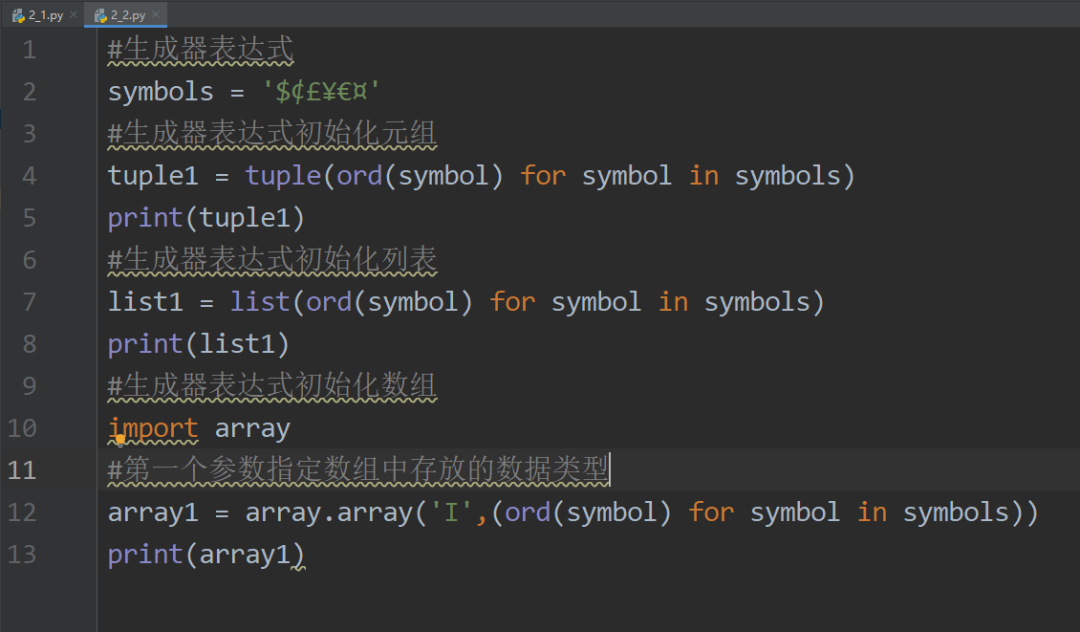Click the 'list' builtin call on line 7
The width and height of the screenshot is (1080, 632).
coord(260,302)
